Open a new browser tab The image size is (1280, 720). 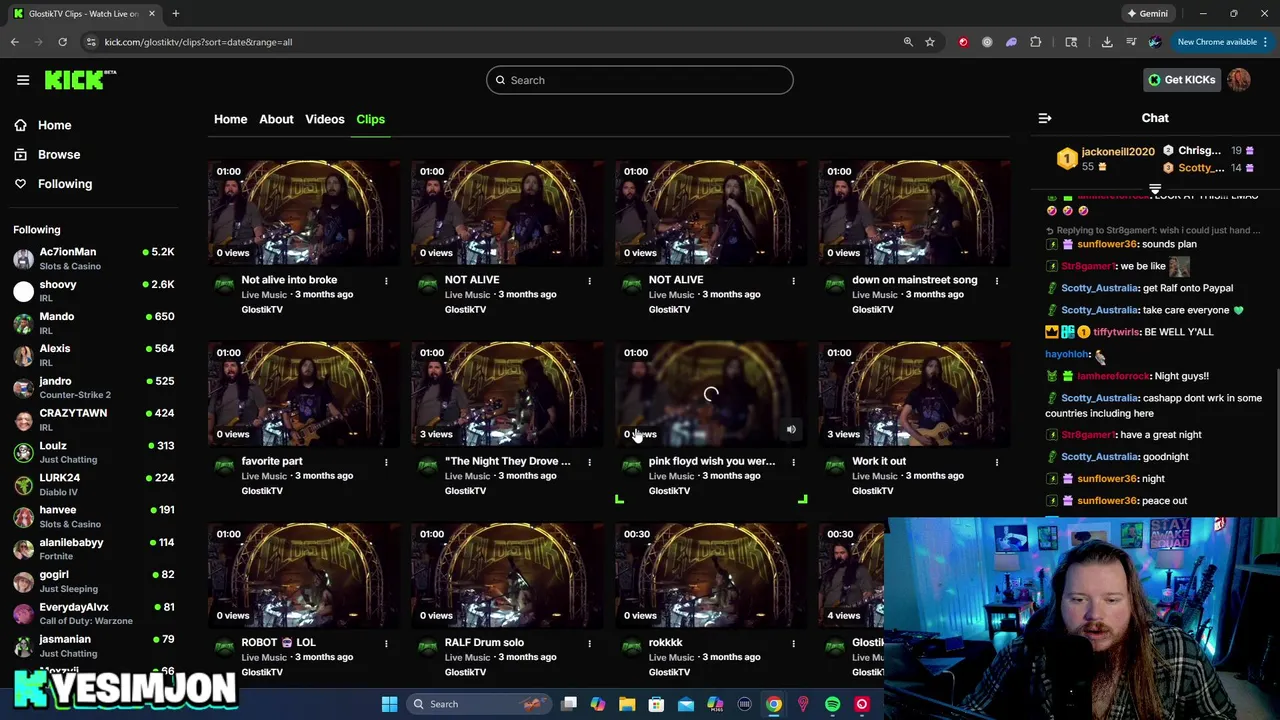click(x=175, y=14)
